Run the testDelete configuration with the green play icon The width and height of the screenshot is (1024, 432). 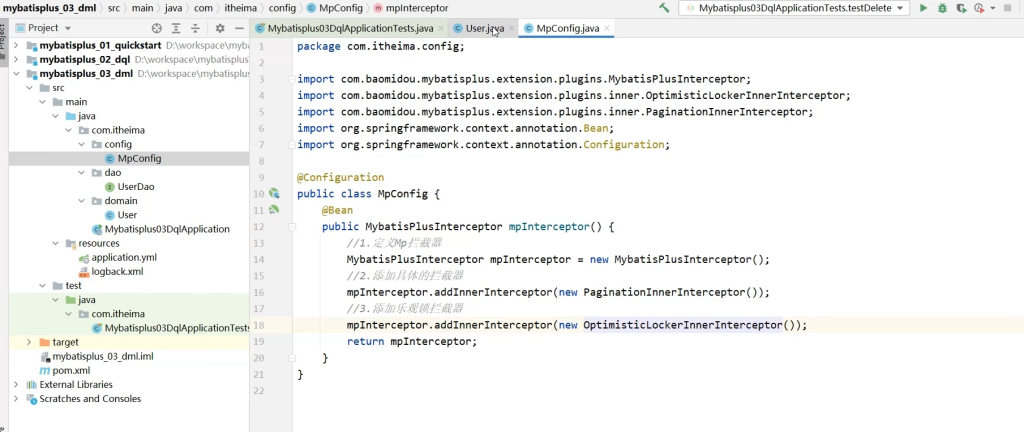click(923, 8)
